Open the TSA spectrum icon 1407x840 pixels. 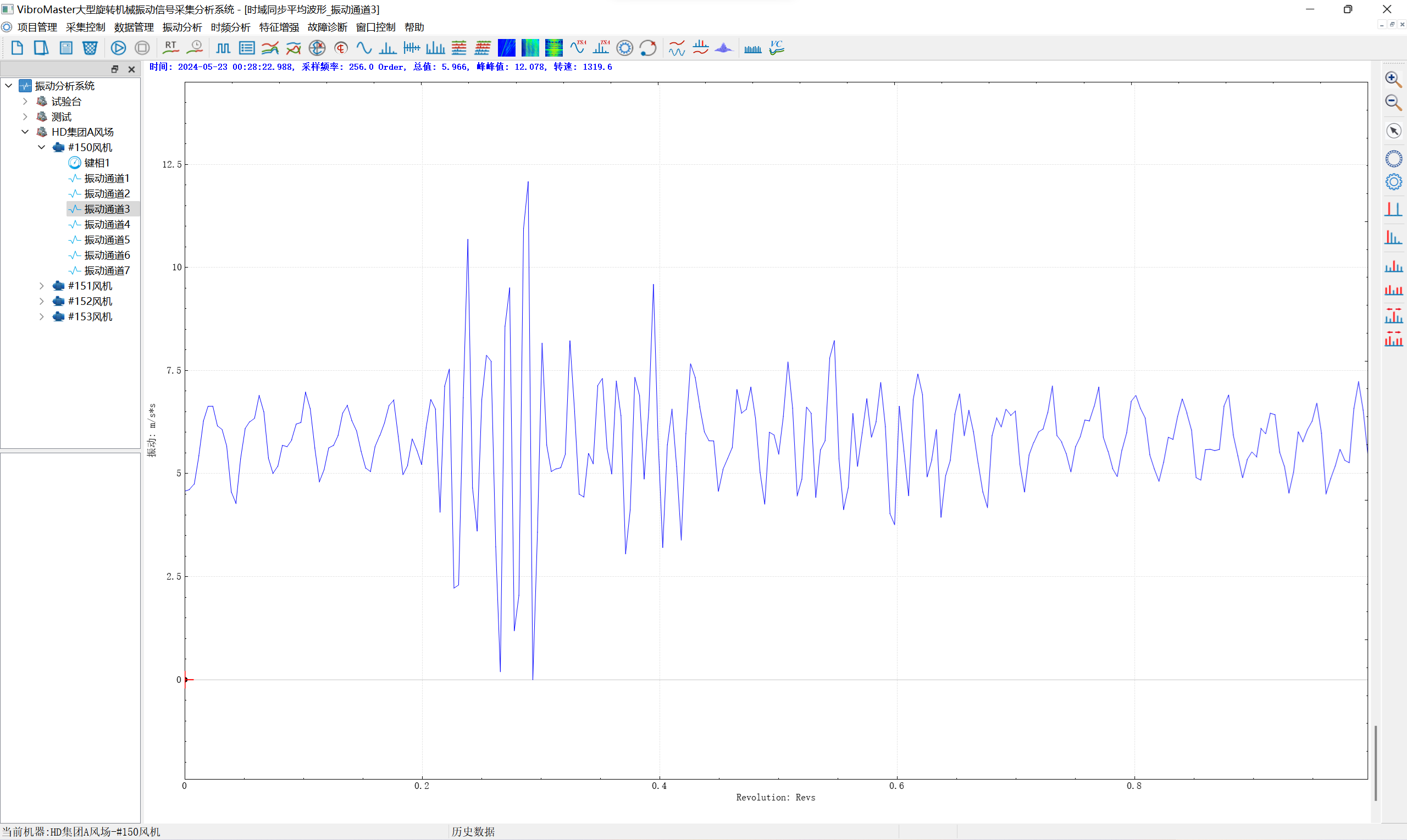pyautogui.click(x=601, y=48)
